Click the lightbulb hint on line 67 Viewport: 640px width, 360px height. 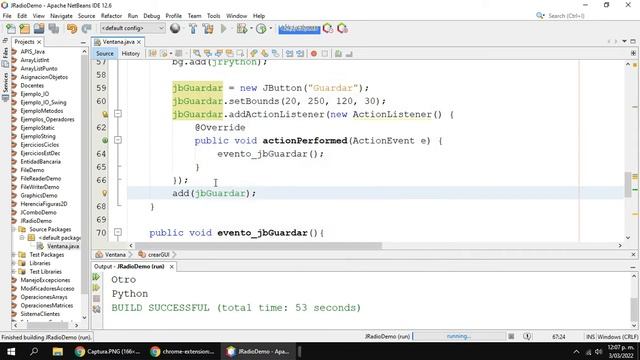(104, 193)
